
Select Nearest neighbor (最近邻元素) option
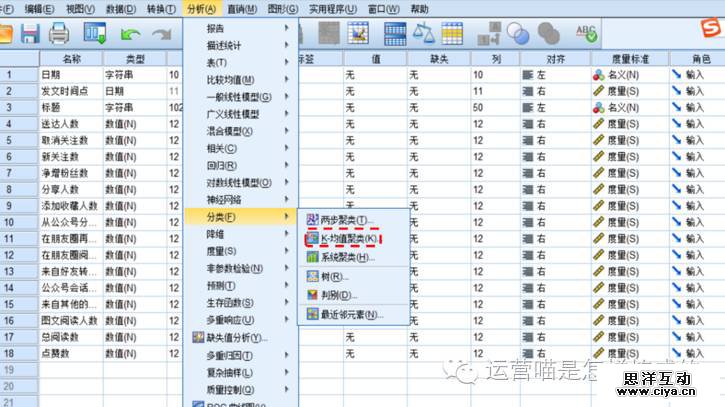[354, 314]
